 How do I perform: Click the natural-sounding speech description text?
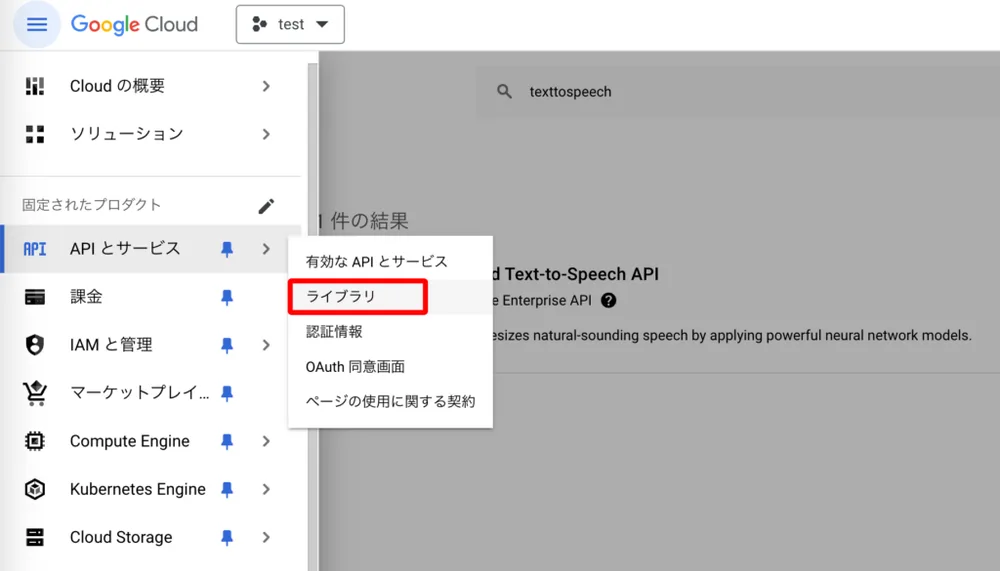pos(732,336)
